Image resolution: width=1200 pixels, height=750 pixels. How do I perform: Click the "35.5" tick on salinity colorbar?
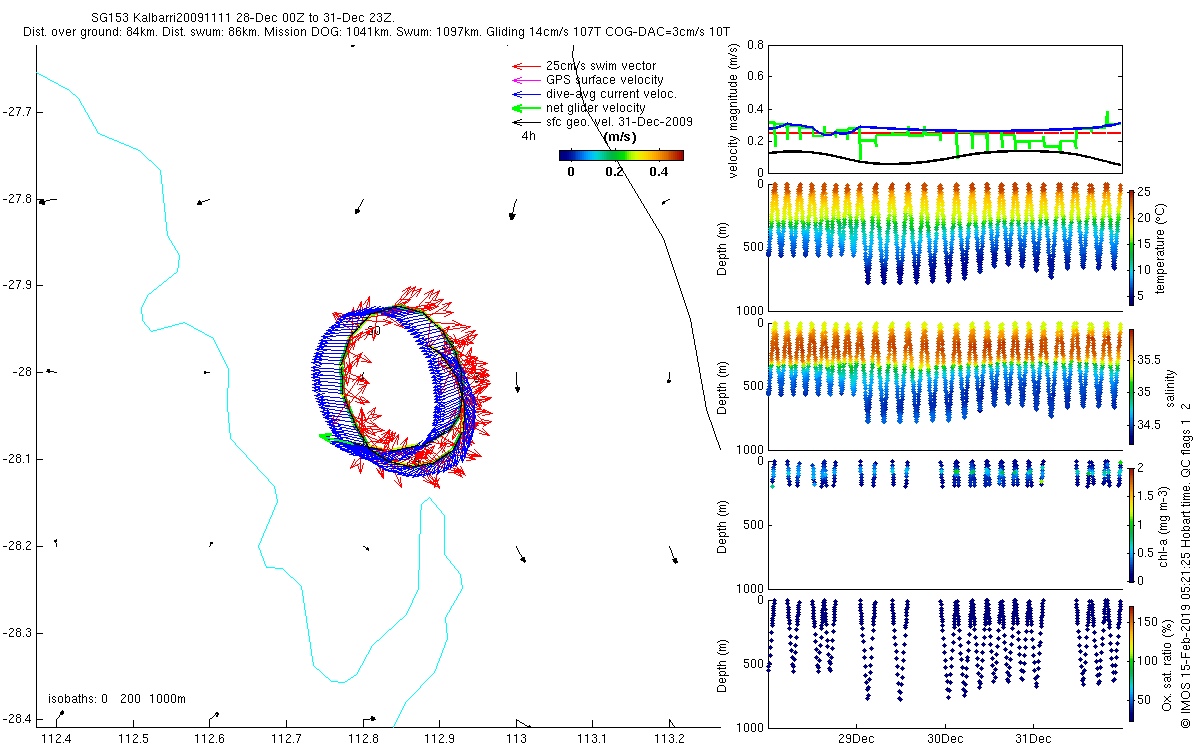(1149, 358)
